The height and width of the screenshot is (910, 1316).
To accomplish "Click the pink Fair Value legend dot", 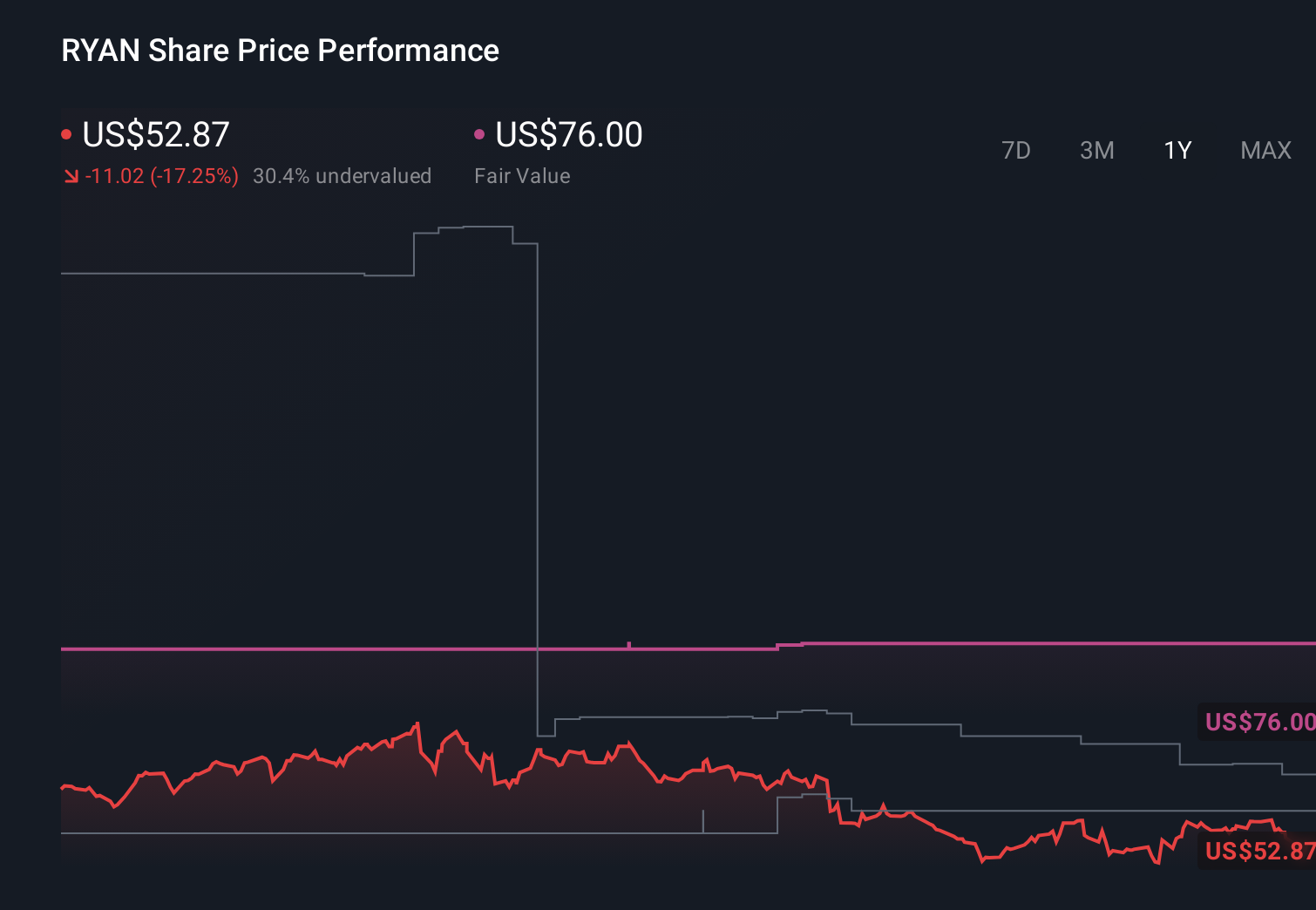I will [x=478, y=132].
